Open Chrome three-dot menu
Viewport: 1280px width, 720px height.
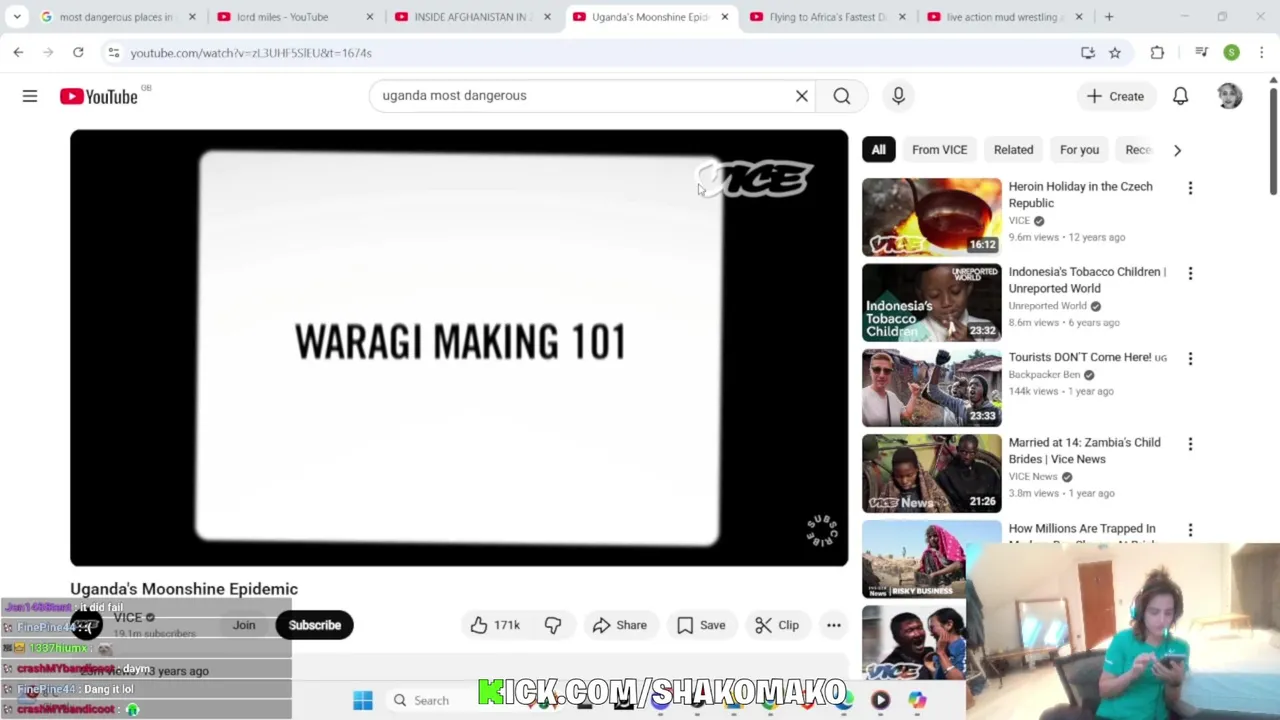point(1262,52)
